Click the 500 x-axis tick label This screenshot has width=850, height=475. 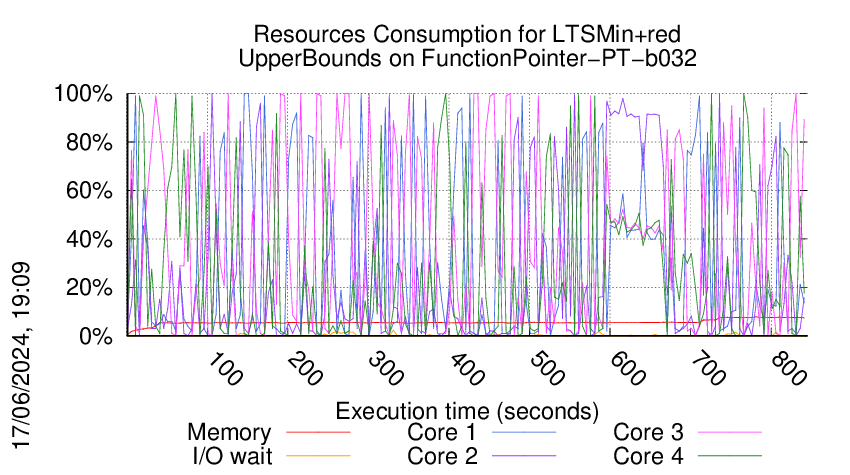pos(547,369)
